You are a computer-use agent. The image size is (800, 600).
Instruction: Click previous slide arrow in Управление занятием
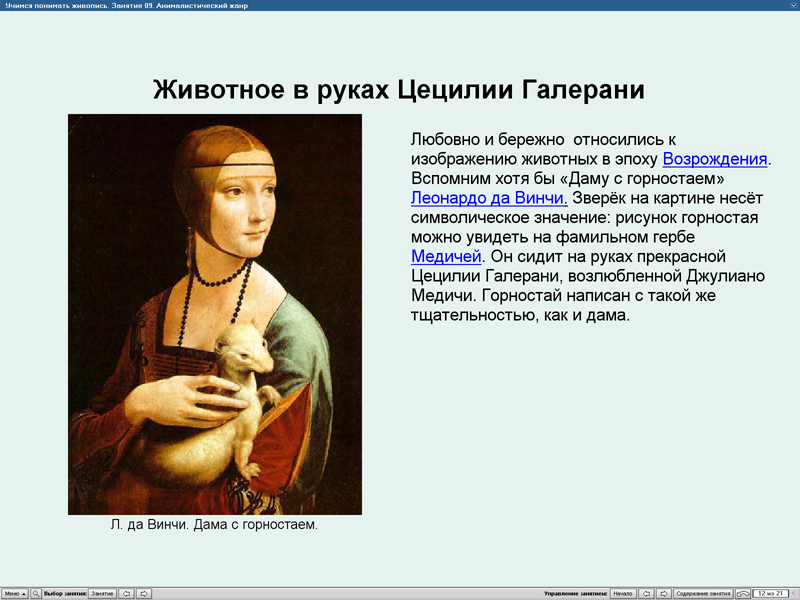(x=647, y=592)
